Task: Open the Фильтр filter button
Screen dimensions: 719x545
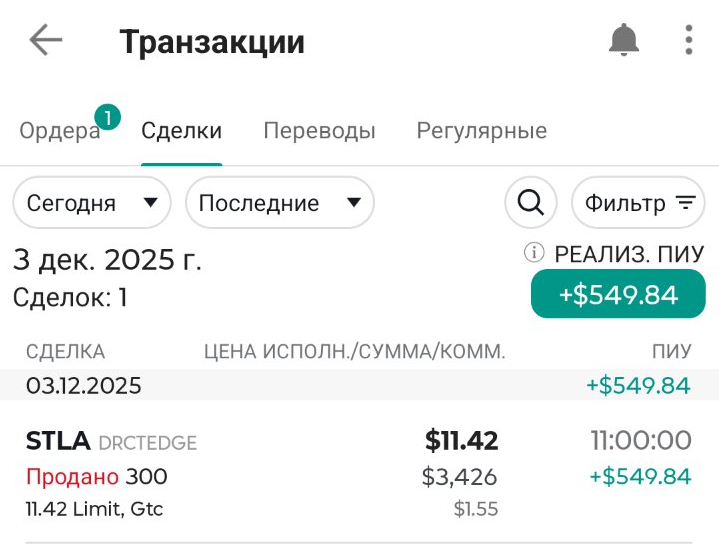Action: (638, 203)
